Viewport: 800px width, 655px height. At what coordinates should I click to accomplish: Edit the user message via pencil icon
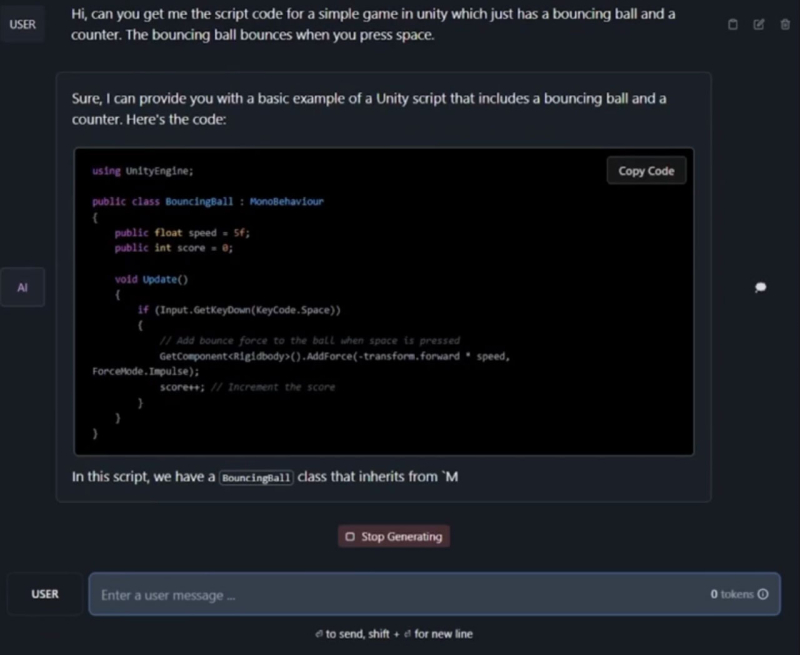[758, 24]
